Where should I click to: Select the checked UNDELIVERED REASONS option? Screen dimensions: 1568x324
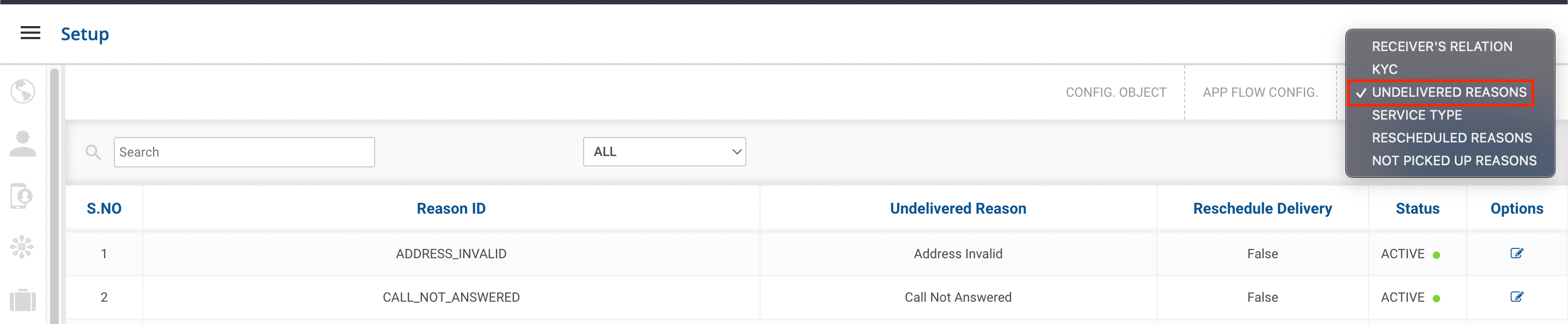point(1449,92)
